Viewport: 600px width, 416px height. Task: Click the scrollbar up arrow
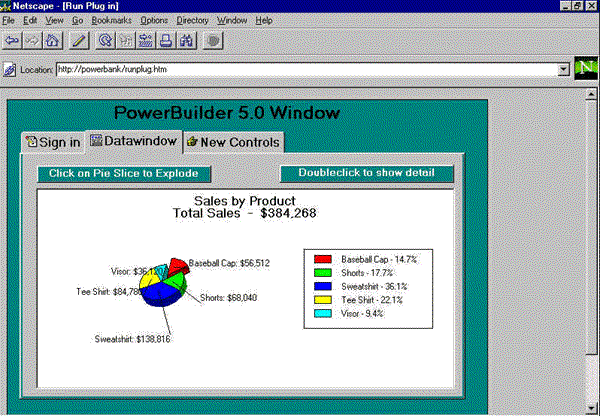coord(591,94)
